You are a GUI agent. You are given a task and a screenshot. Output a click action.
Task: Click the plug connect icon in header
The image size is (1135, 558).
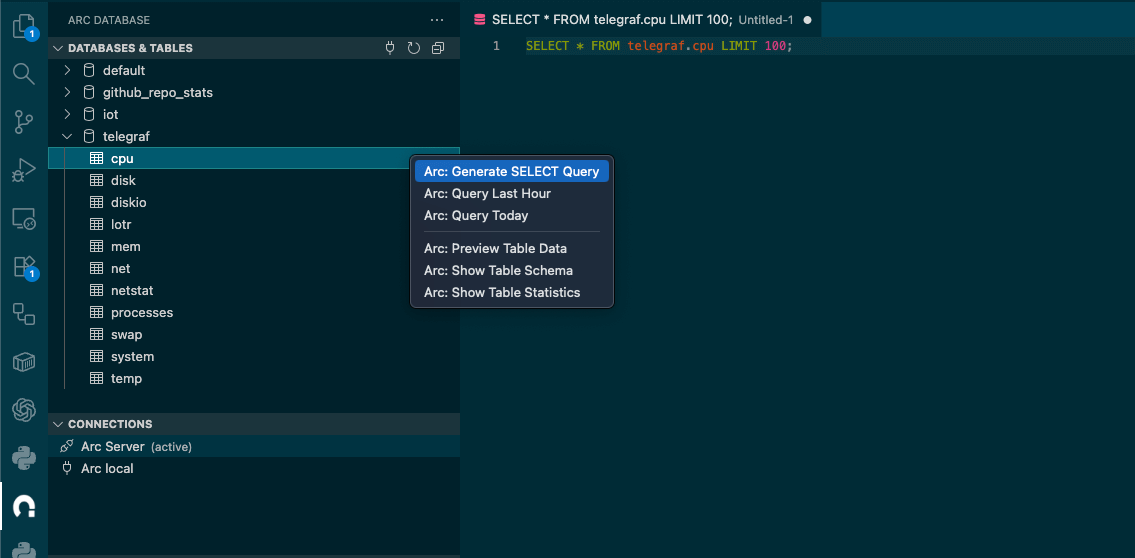click(x=392, y=48)
